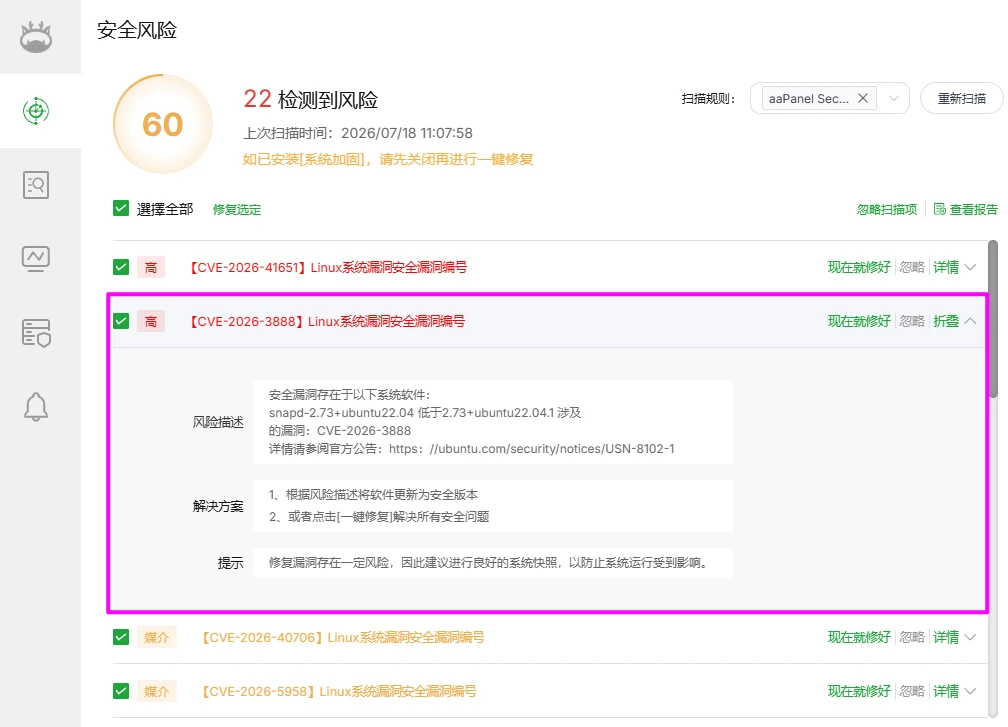Image resolution: width=1008 pixels, height=727 pixels.
Task: Click the 【CVE-2026-41651】 vulnerability title
Action: tap(328, 267)
